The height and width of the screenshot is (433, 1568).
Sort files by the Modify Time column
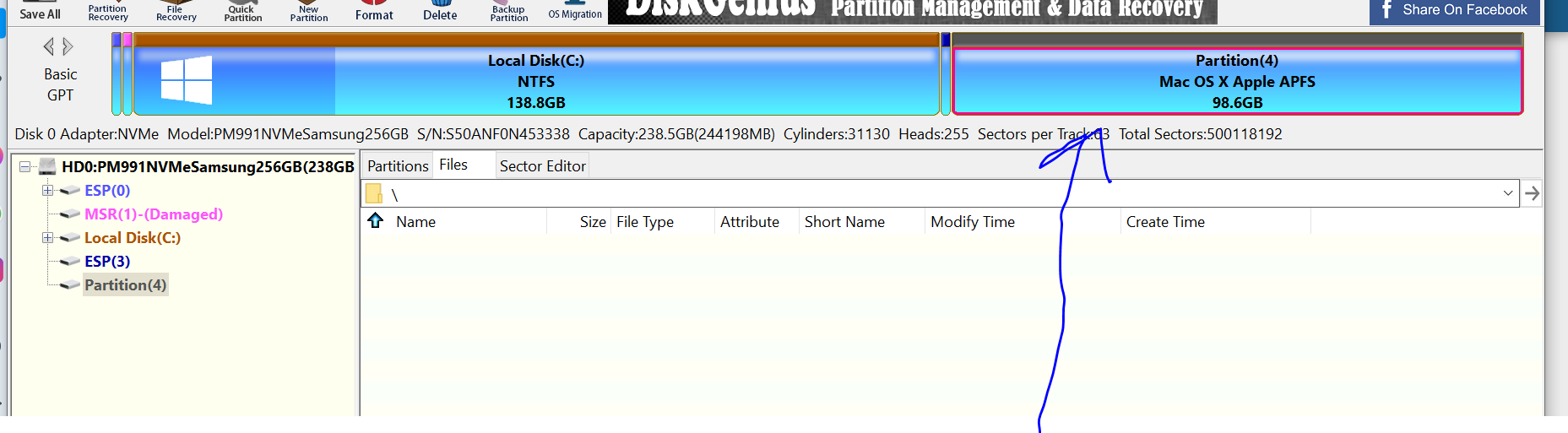[x=973, y=221]
